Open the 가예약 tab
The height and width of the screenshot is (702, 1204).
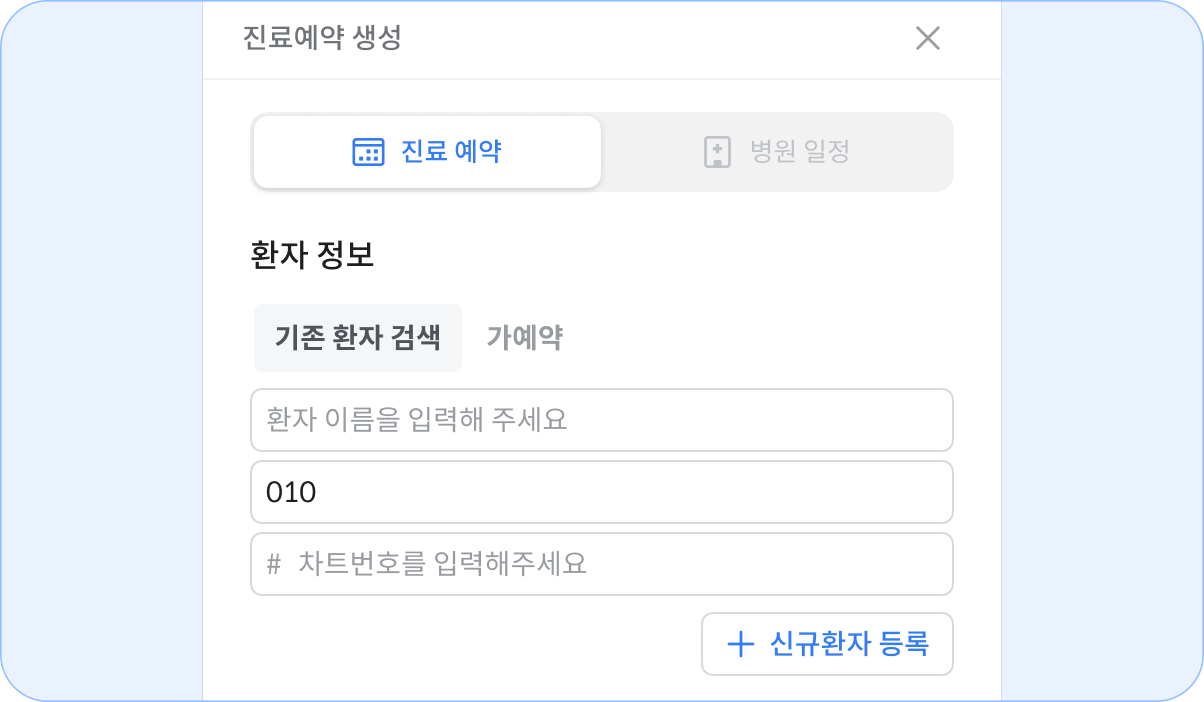coord(524,338)
